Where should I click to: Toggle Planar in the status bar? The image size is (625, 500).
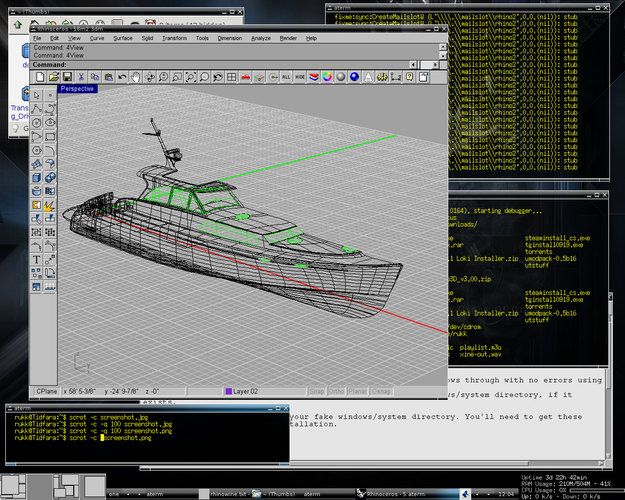pyautogui.click(x=357, y=392)
